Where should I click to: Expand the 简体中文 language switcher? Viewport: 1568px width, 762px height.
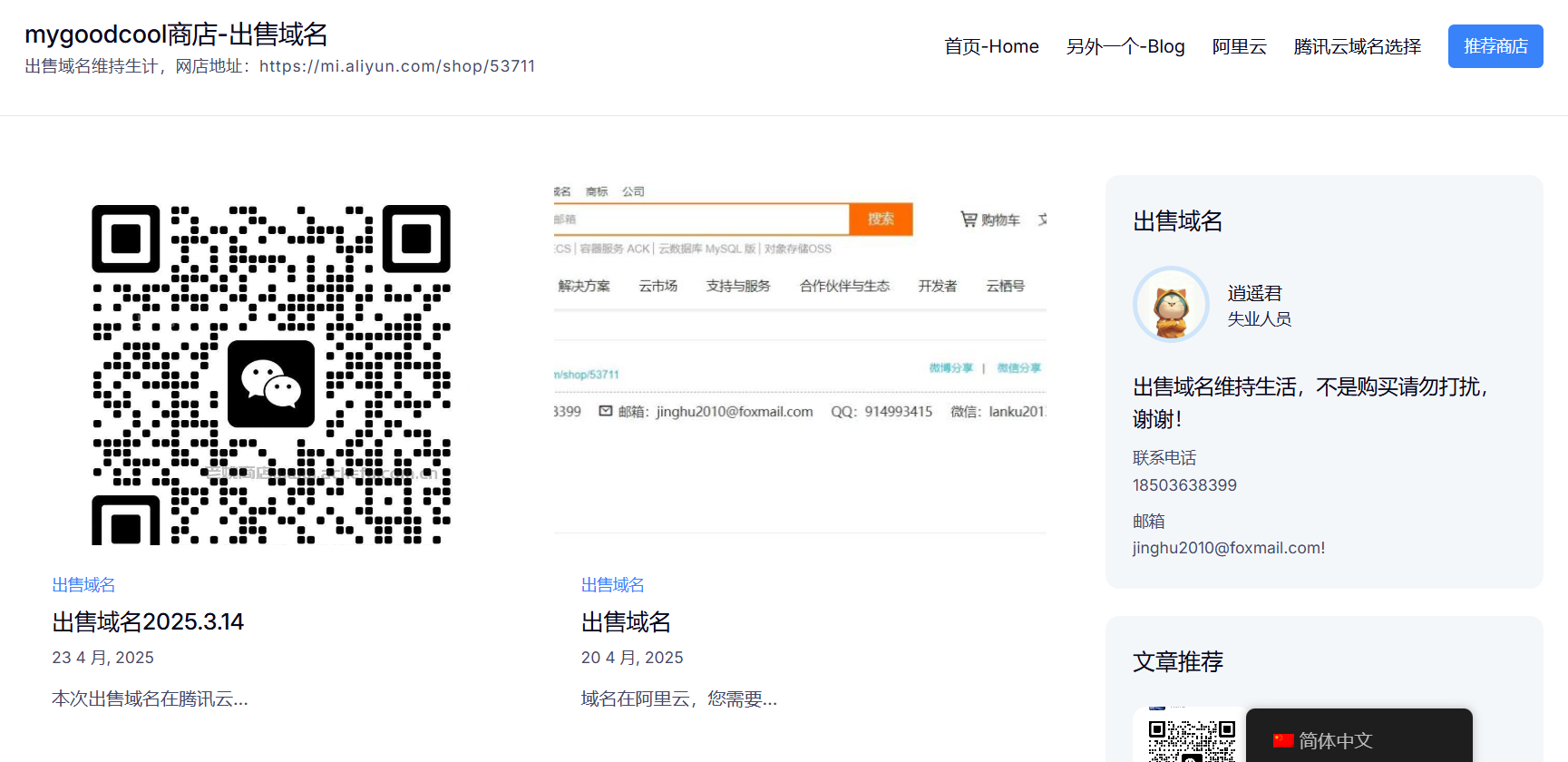(1358, 740)
